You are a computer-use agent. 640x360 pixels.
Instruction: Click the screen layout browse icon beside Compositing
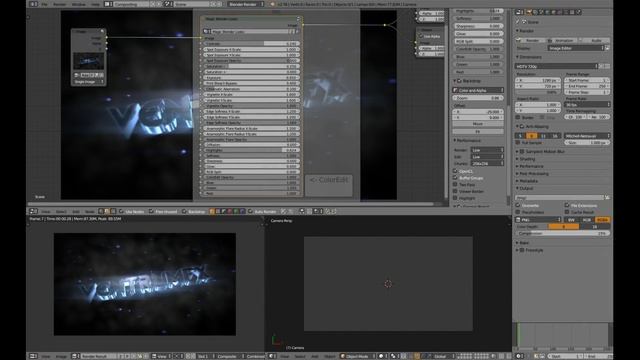108,4
